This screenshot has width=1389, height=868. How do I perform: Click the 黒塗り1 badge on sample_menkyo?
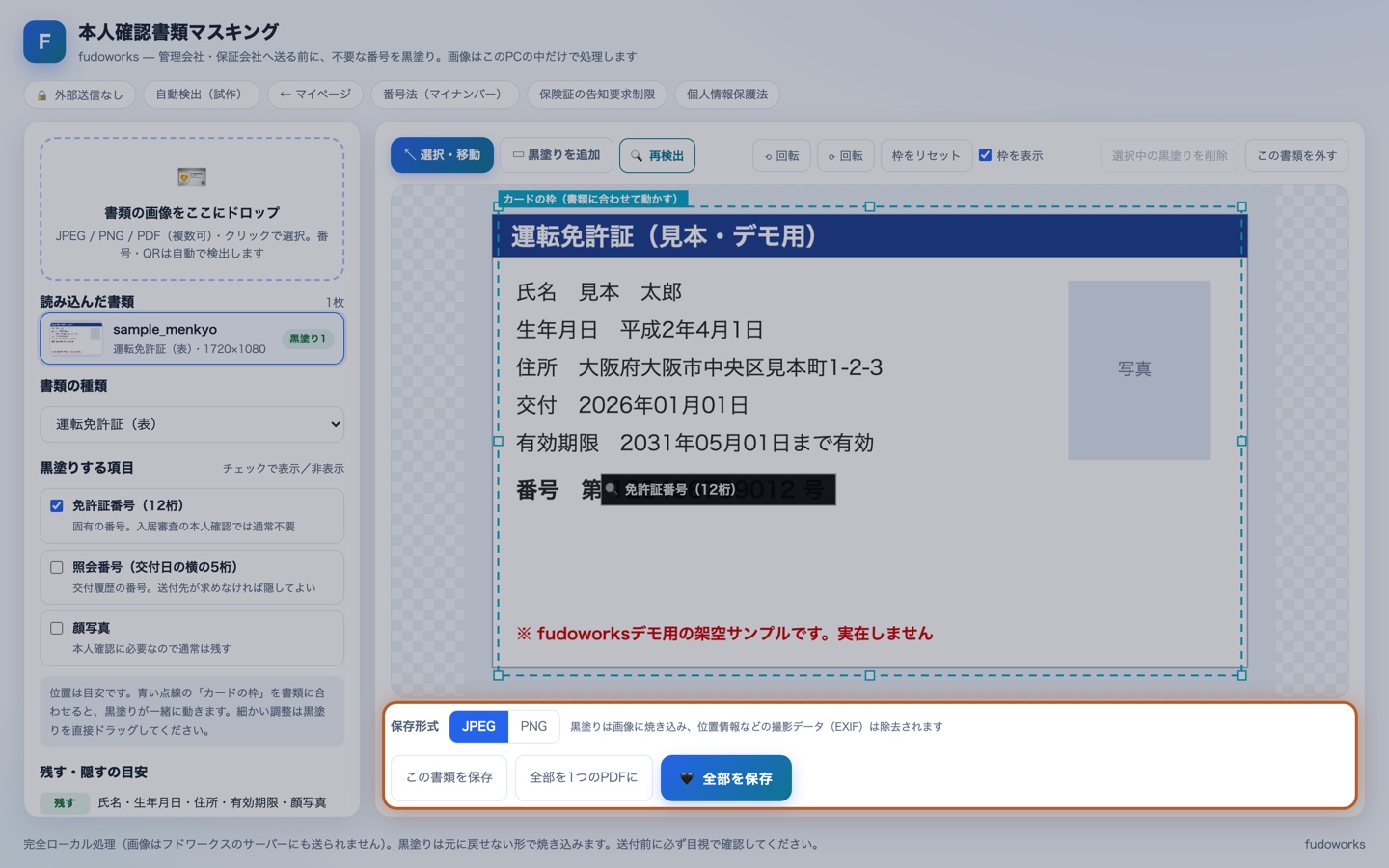point(308,339)
